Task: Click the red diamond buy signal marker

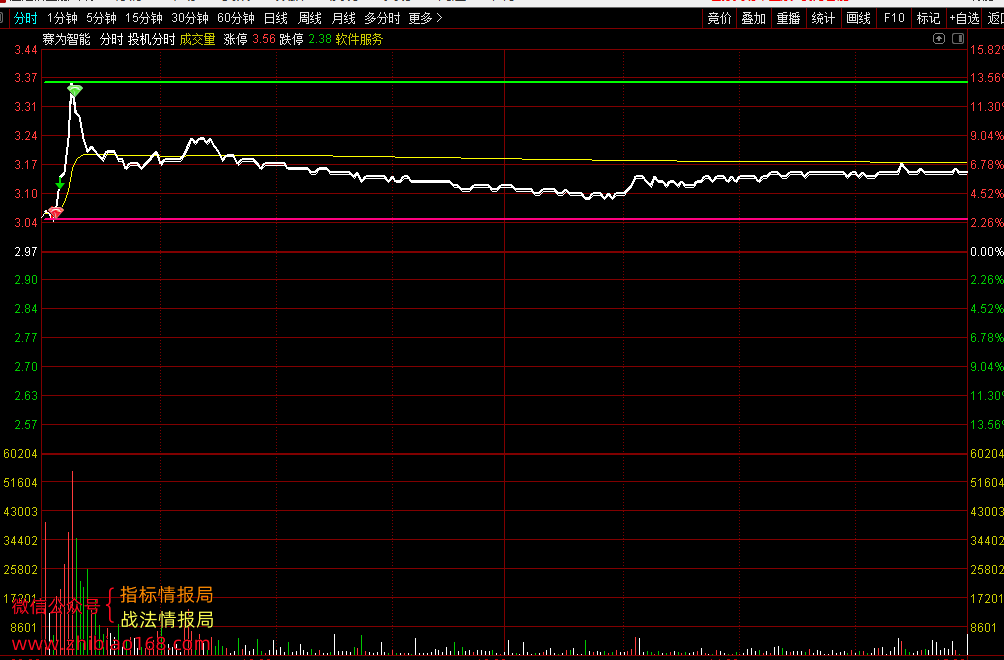Action: (56, 213)
